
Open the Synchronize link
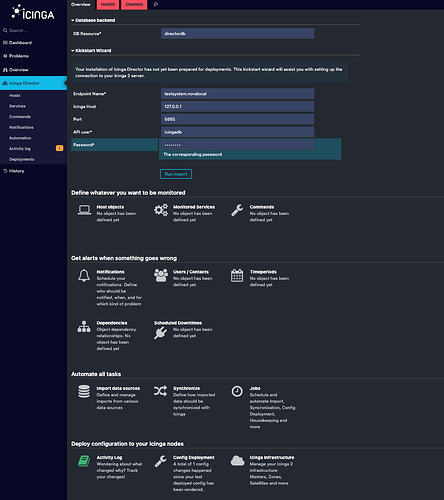pos(186,388)
